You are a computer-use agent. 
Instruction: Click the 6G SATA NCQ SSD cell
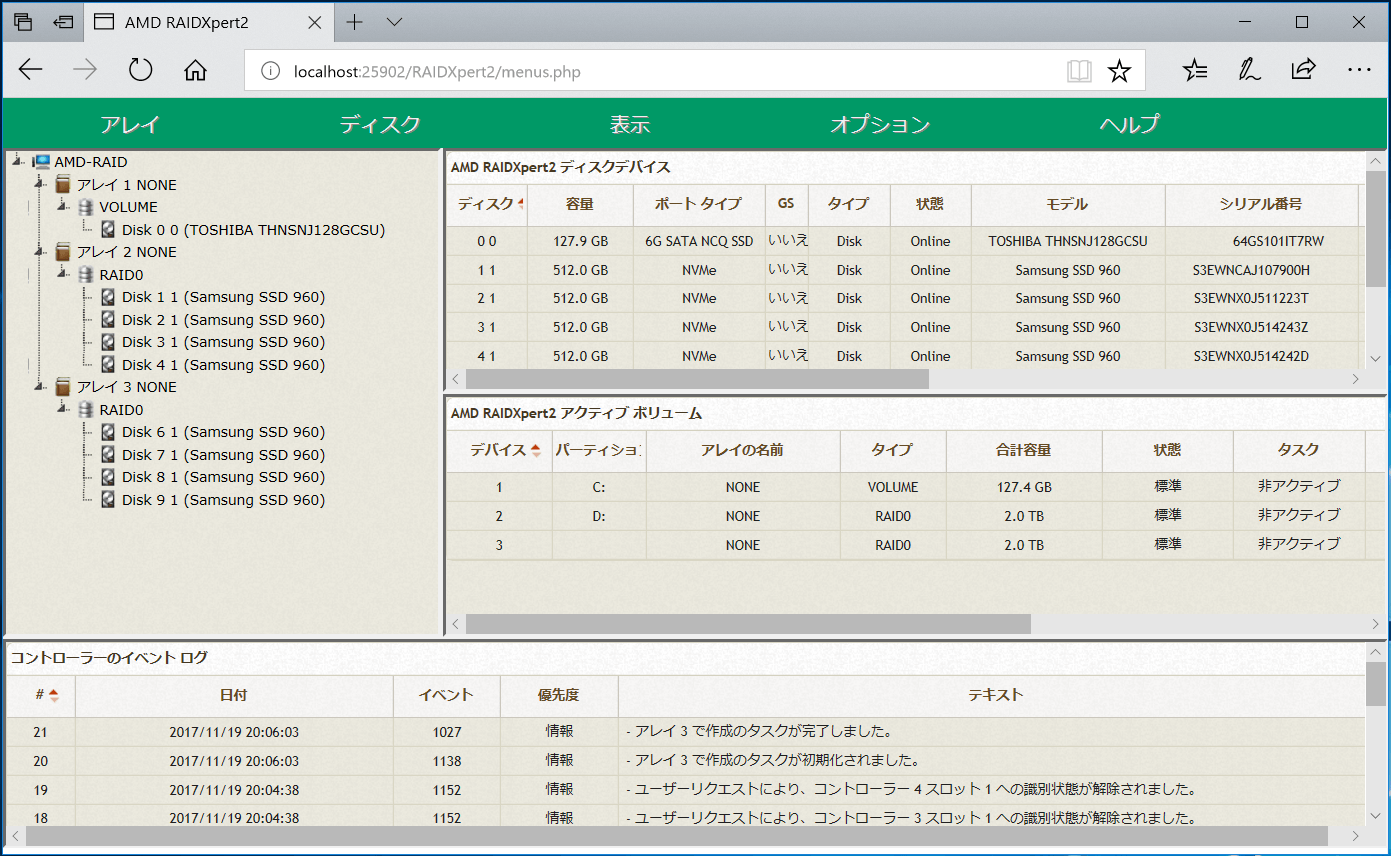[x=699, y=241]
